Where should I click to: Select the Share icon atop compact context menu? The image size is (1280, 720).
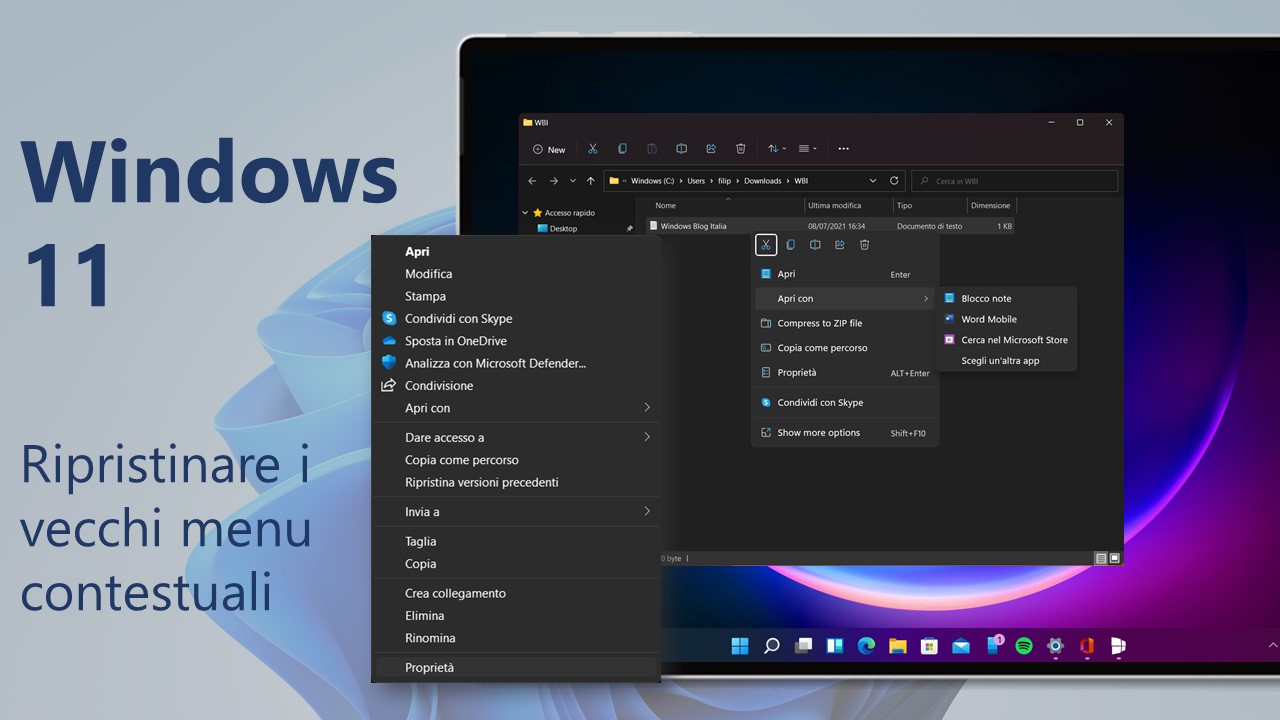coord(840,245)
